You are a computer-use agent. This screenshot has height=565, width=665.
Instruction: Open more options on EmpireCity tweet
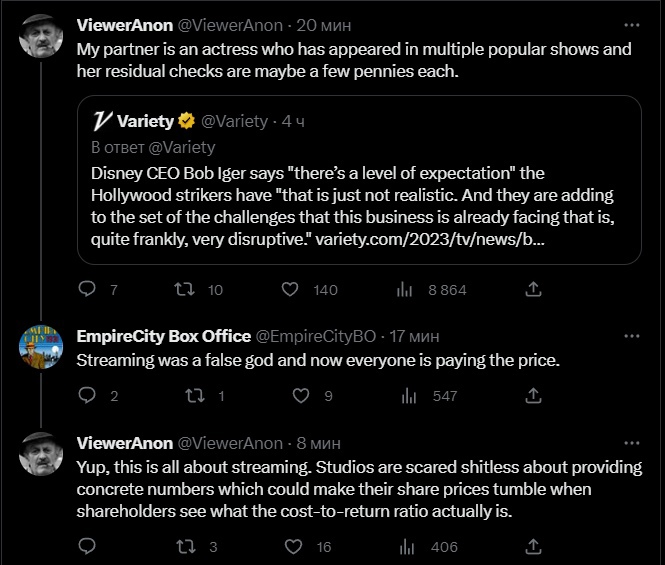pyautogui.click(x=632, y=336)
